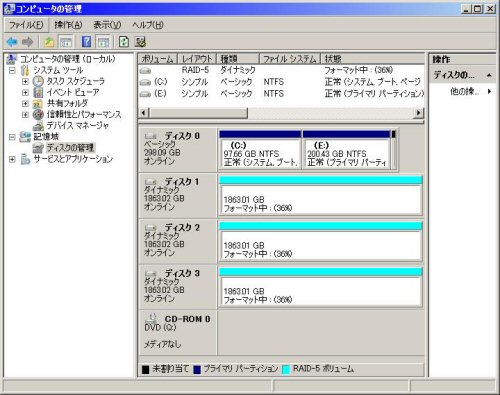Click right arrow of volume list scrollbar
Image resolution: width=500 pixels, height=395 pixels.
click(x=419, y=113)
